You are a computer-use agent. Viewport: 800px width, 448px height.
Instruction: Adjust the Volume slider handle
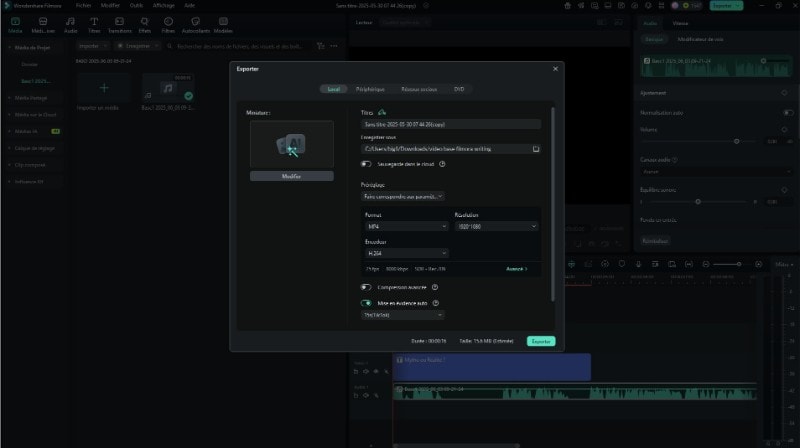(736, 141)
